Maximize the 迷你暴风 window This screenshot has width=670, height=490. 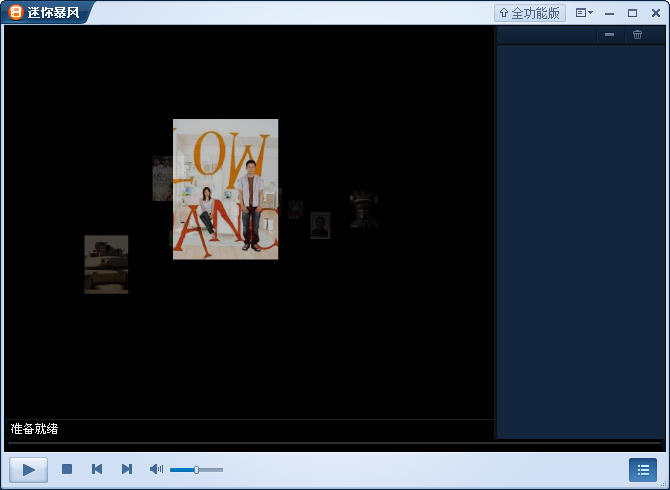632,13
